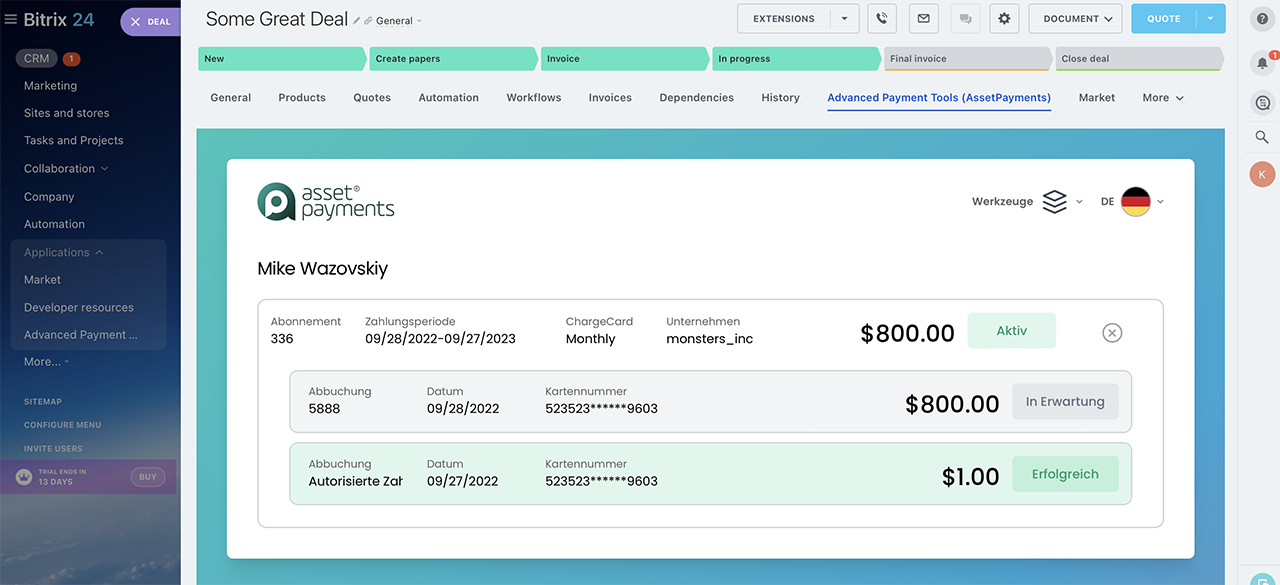Open the notifications bell icon
1280x585 pixels.
(1262, 62)
